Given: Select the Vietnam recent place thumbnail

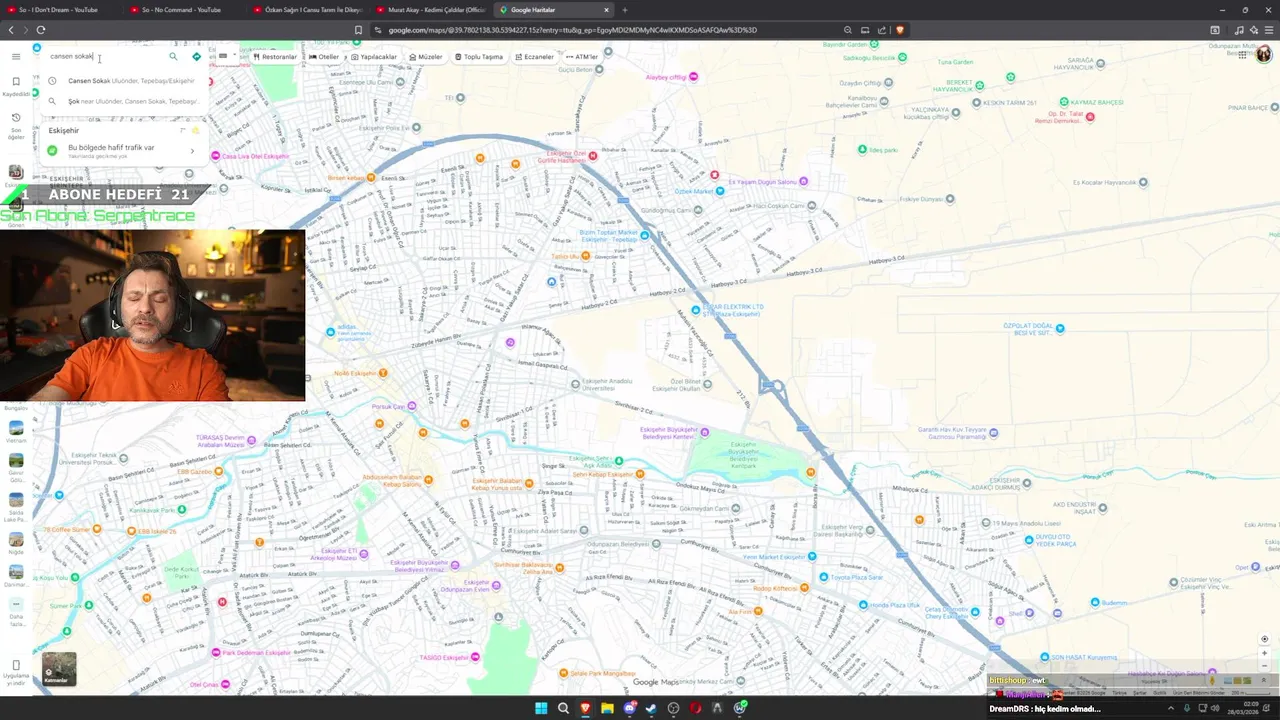Looking at the screenshot, I should [x=16, y=430].
